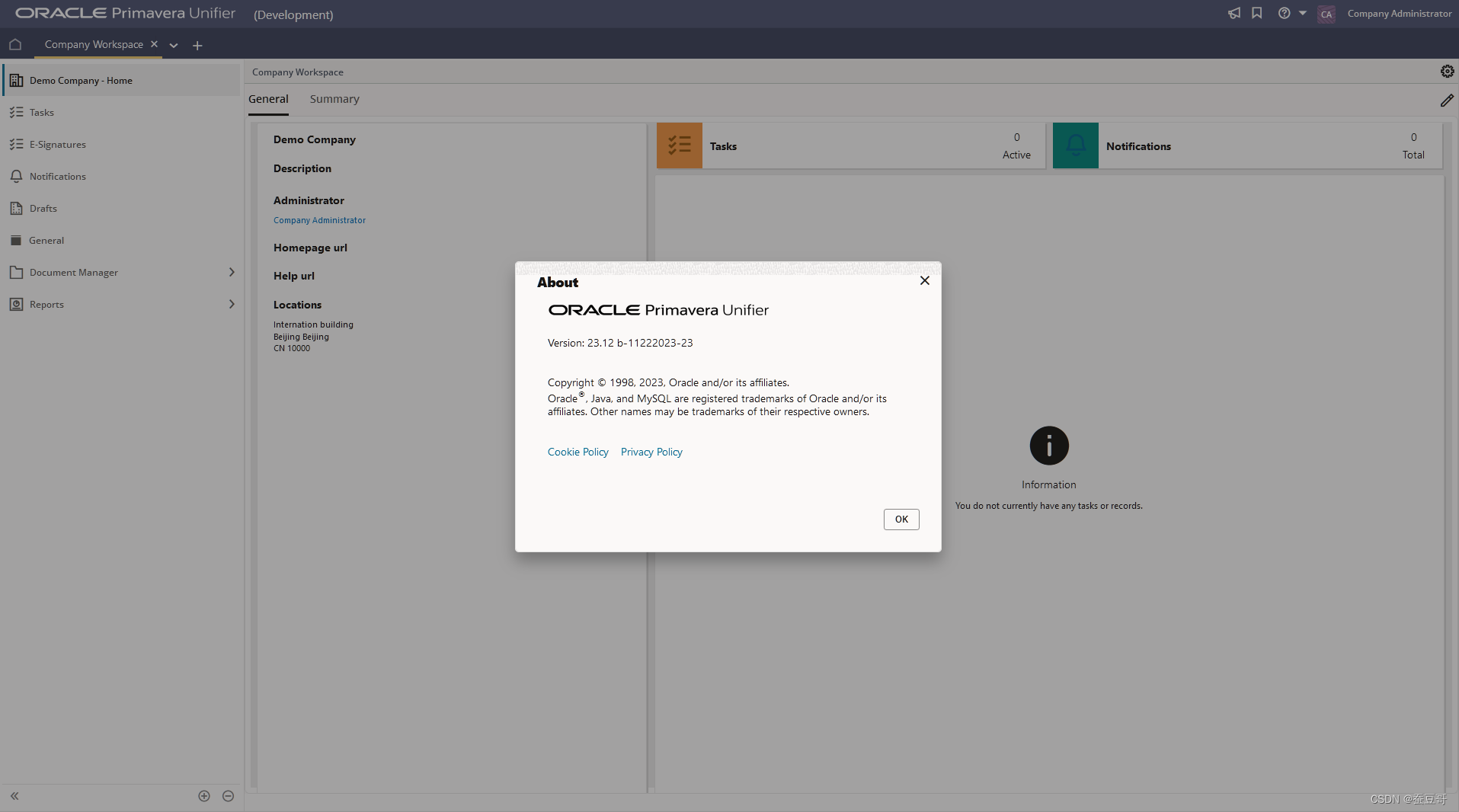Image resolution: width=1459 pixels, height=812 pixels.
Task: Open the Help question mark icon
Action: (x=1284, y=13)
